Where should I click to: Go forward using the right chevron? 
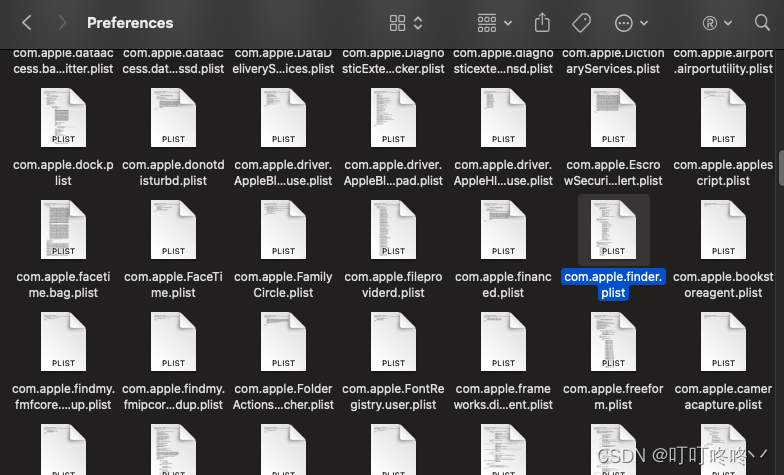pyautogui.click(x=62, y=22)
